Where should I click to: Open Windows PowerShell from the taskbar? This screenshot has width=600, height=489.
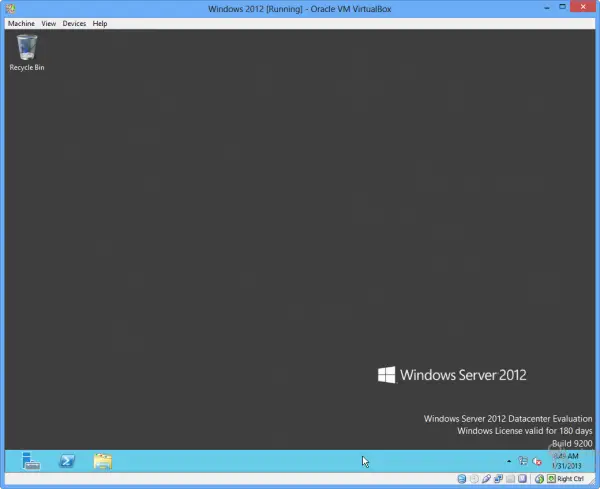click(67, 461)
